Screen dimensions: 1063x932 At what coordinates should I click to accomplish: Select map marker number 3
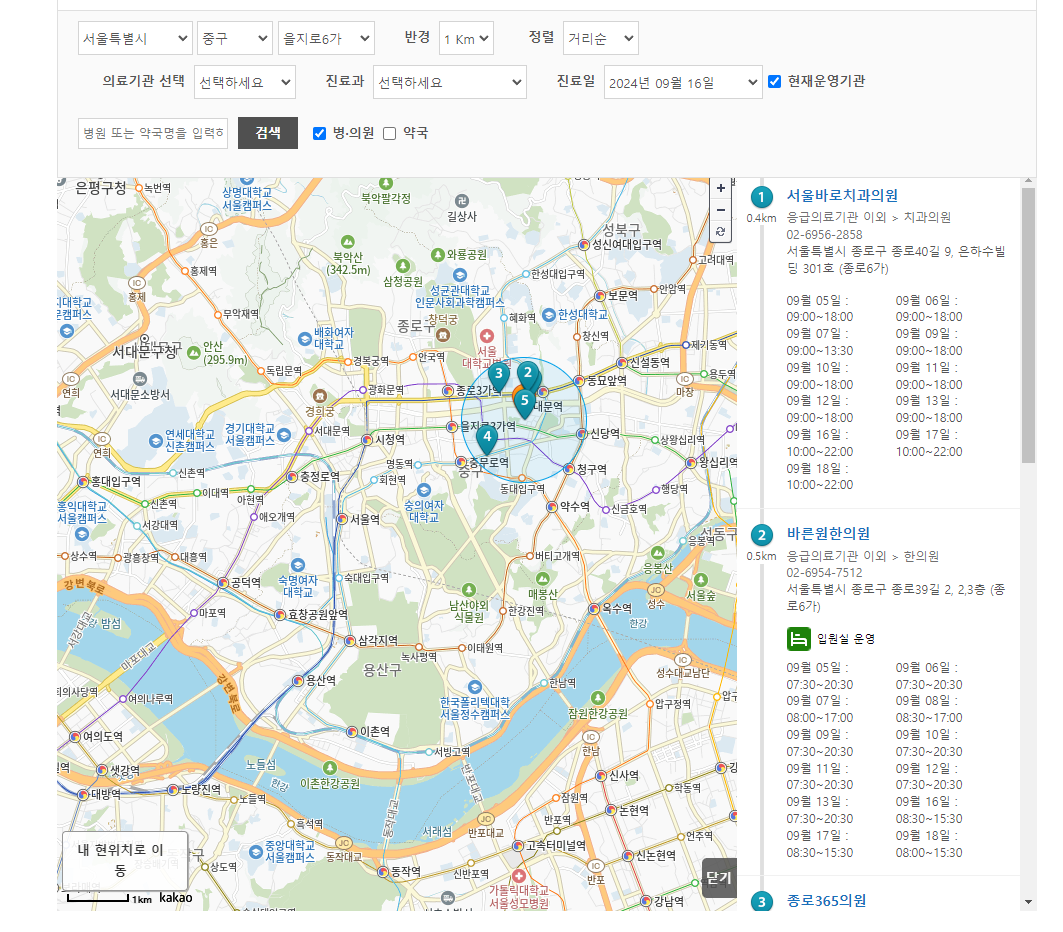pos(499,378)
